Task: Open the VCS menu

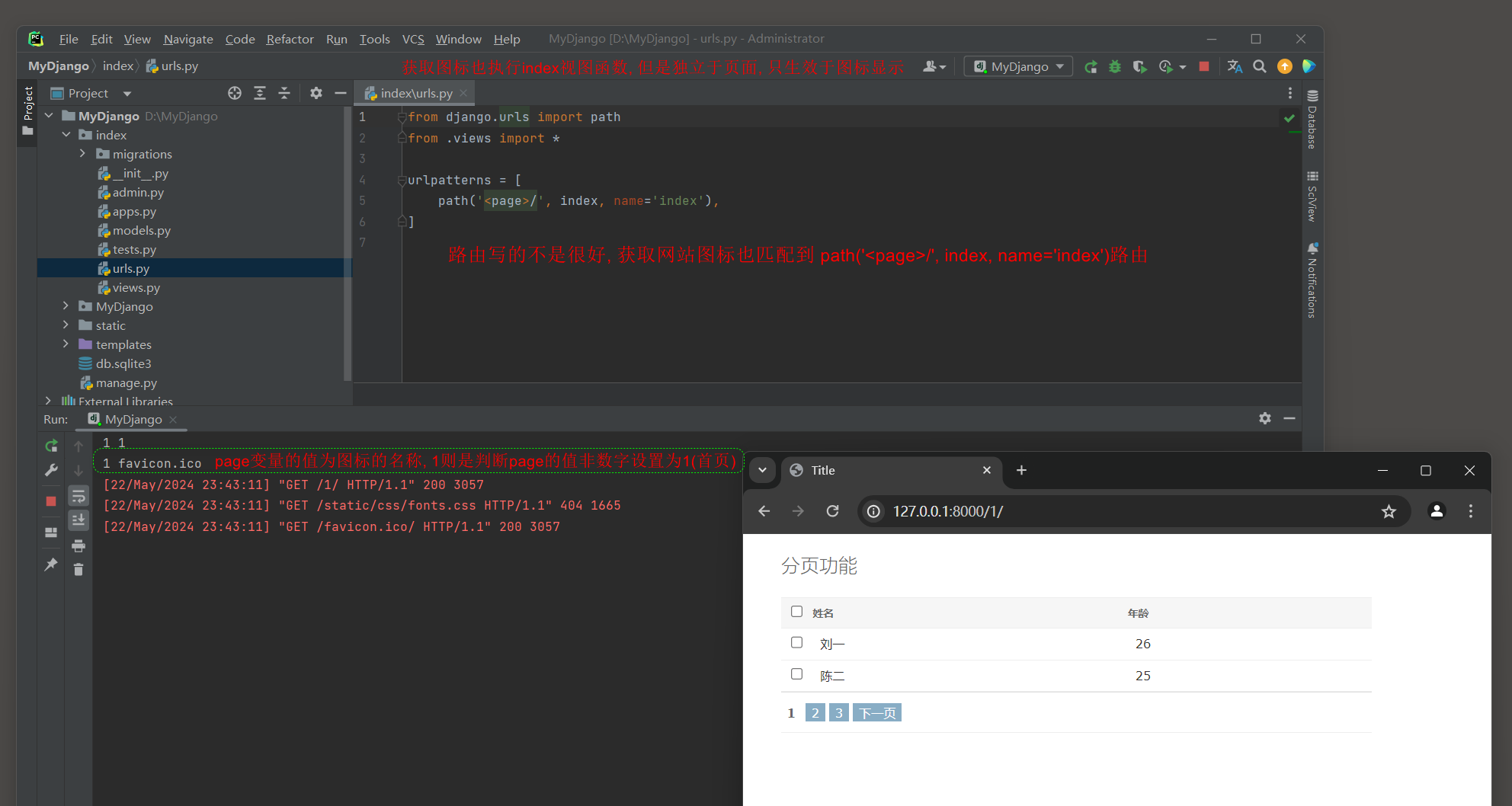Action: pos(413,39)
